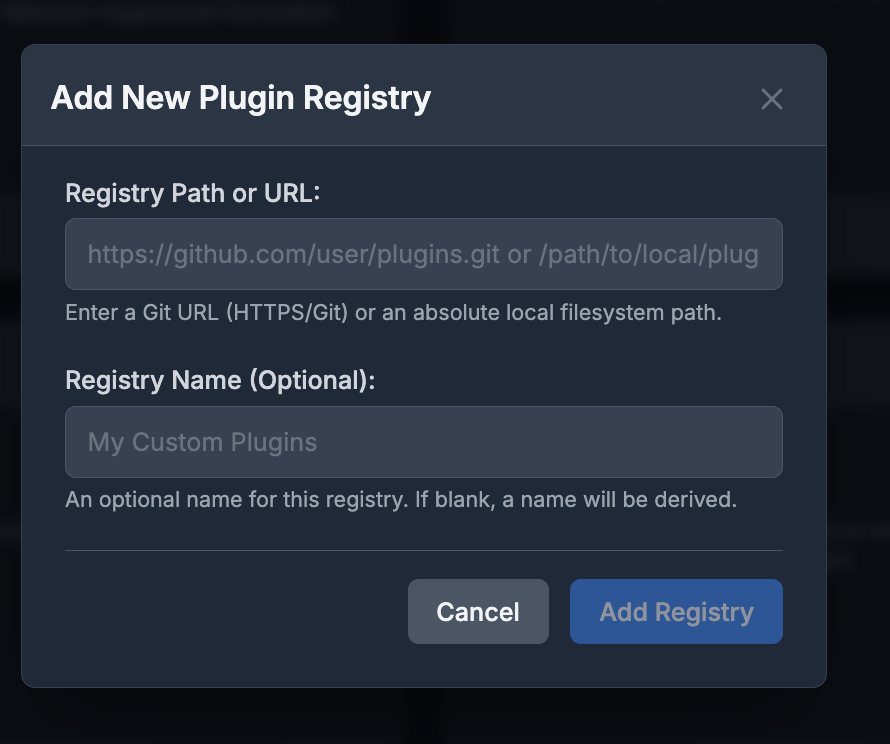
Task: Focus the Registry Name (Optional) input field
Action: [424, 441]
